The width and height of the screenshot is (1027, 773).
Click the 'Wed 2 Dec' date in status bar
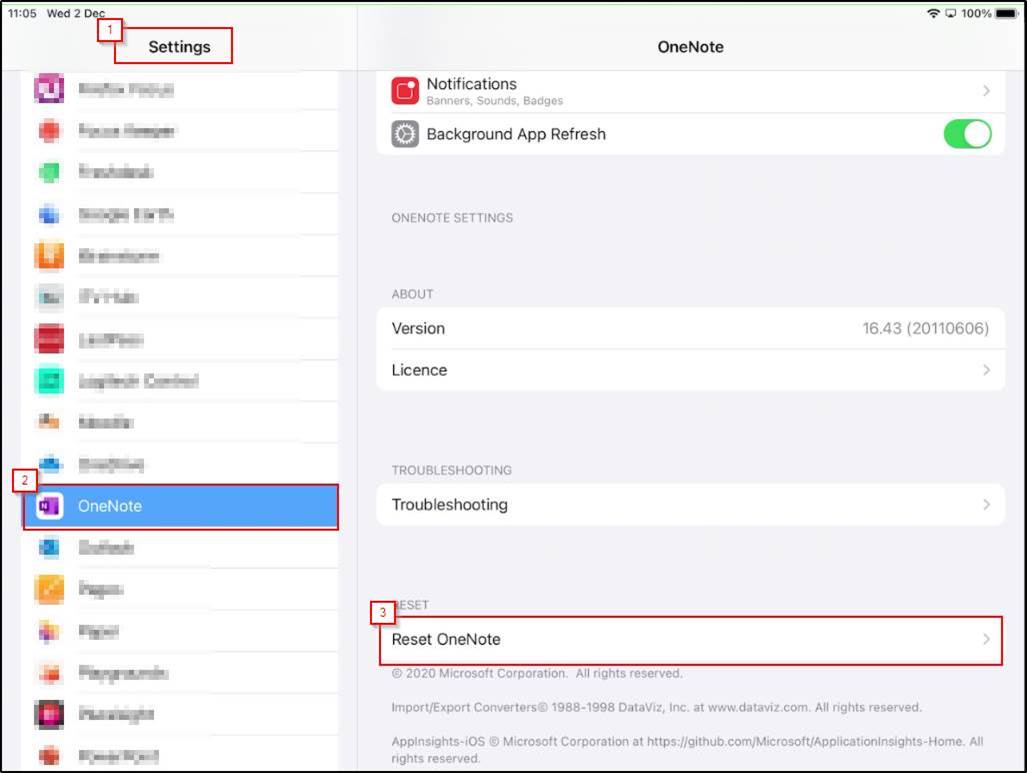(x=75, y=13)
